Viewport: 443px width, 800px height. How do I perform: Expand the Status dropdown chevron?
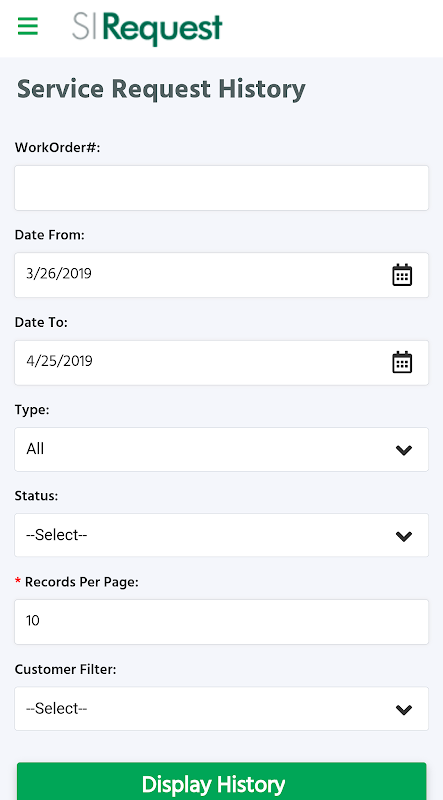[x=404, y=536]
